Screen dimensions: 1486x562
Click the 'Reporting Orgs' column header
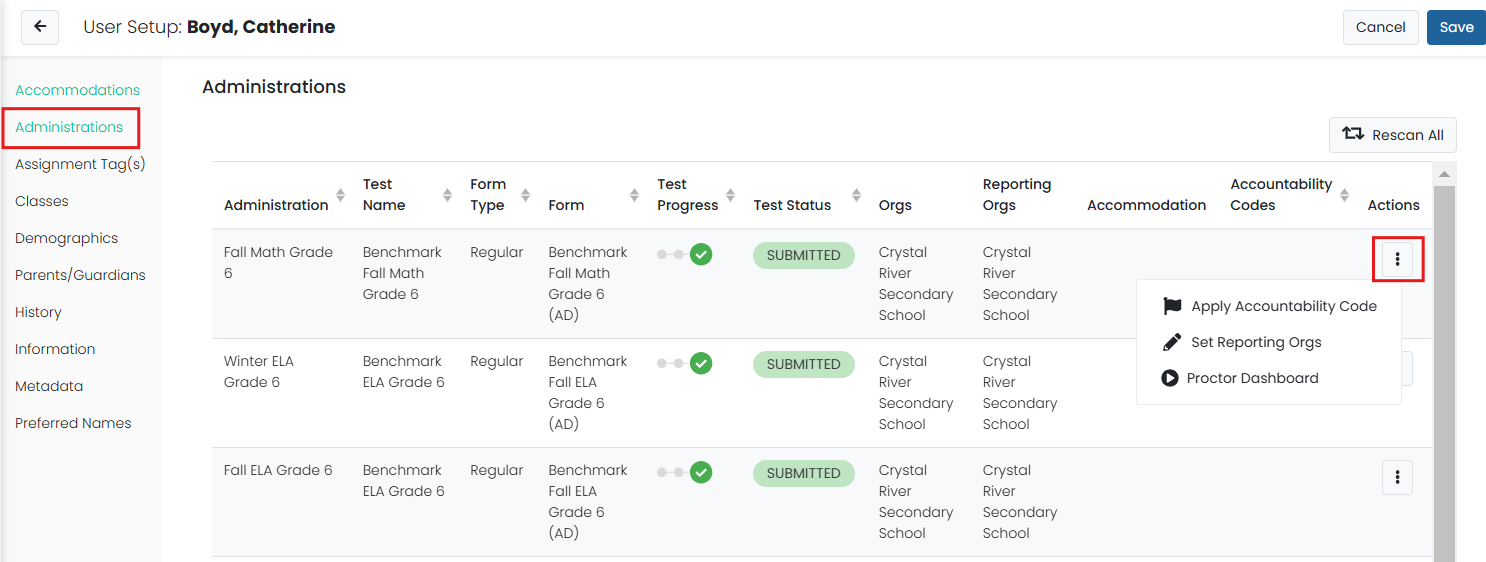coord(1017,195)
